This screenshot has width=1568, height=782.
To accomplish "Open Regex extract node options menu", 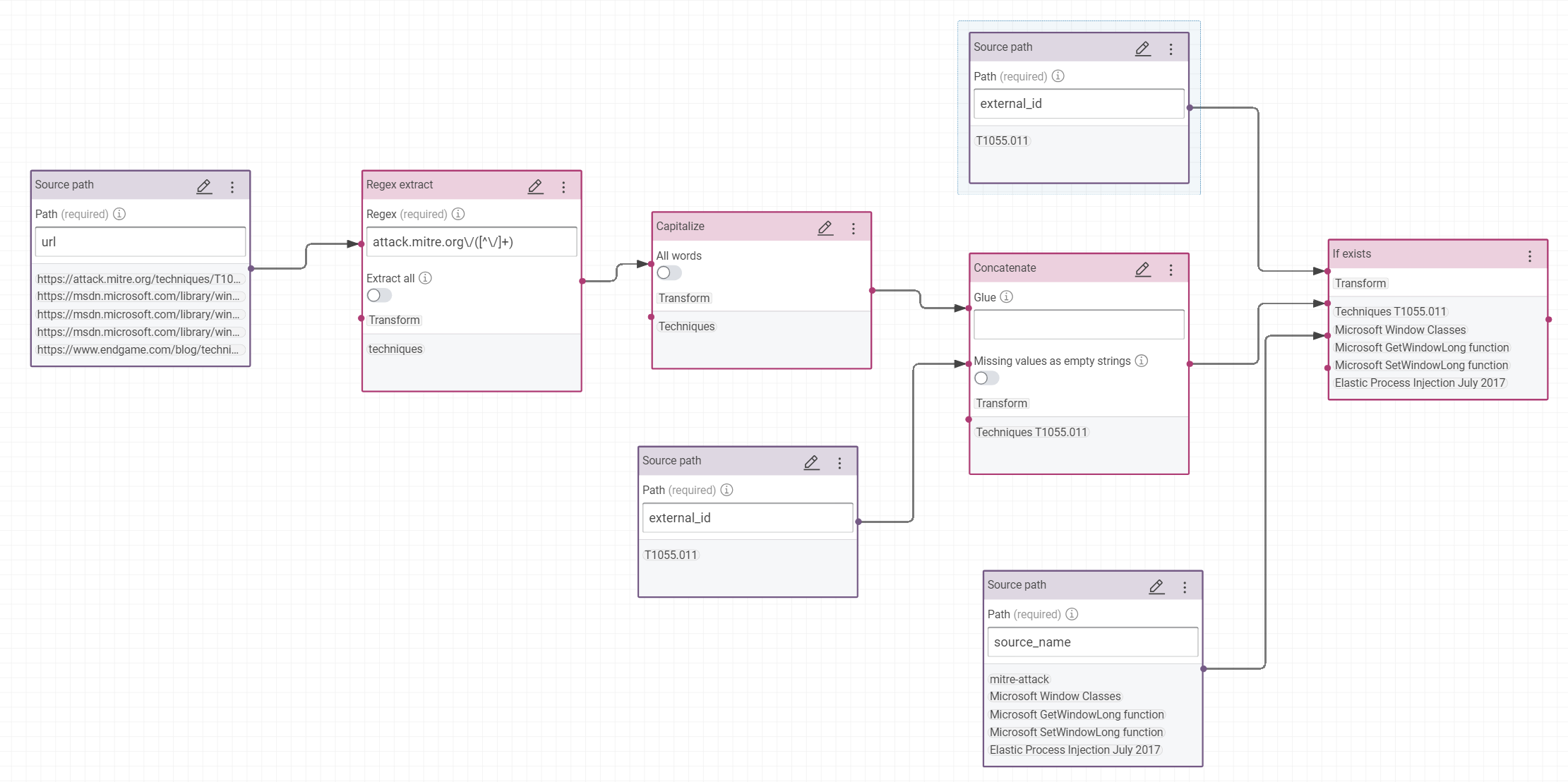I will pos(563,187).
